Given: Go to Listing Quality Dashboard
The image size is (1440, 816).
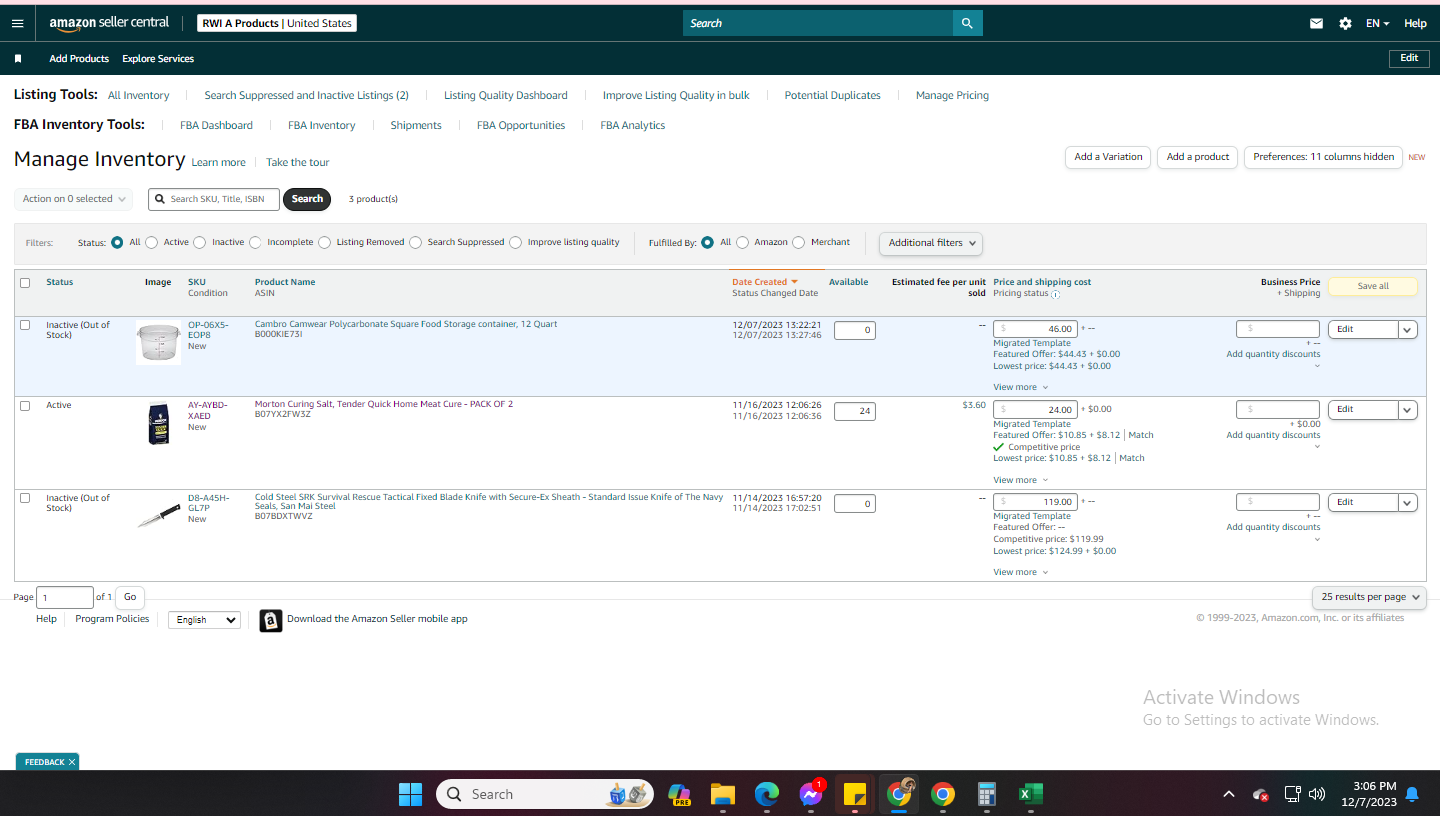Looking at the screenshot, I should coord(506,96).
